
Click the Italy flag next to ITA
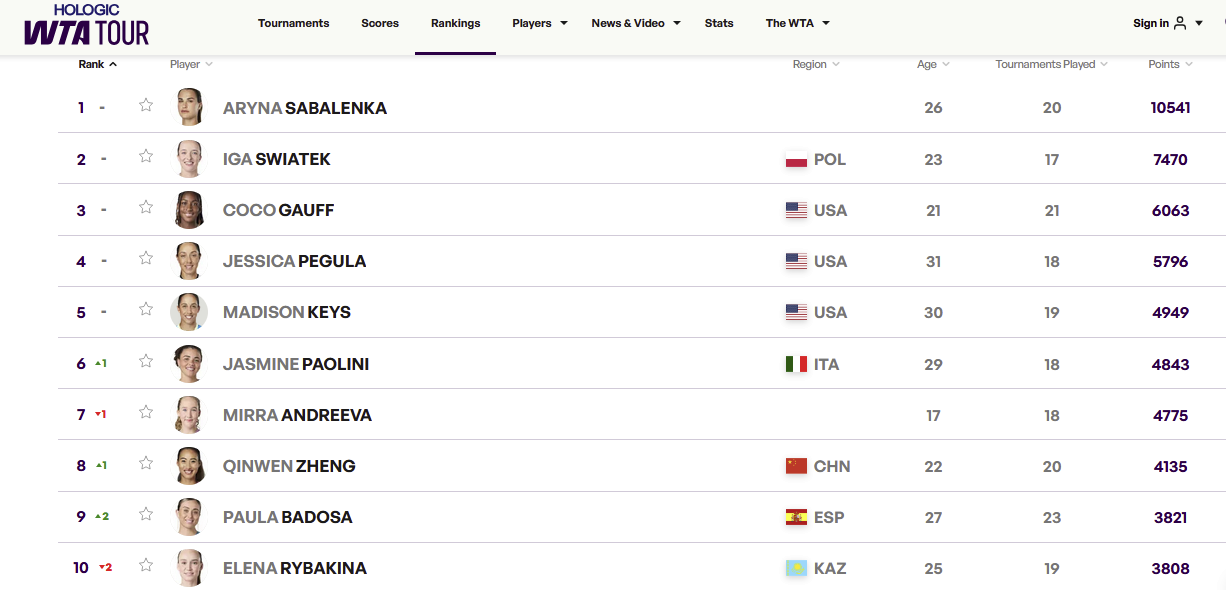(796, 365)
